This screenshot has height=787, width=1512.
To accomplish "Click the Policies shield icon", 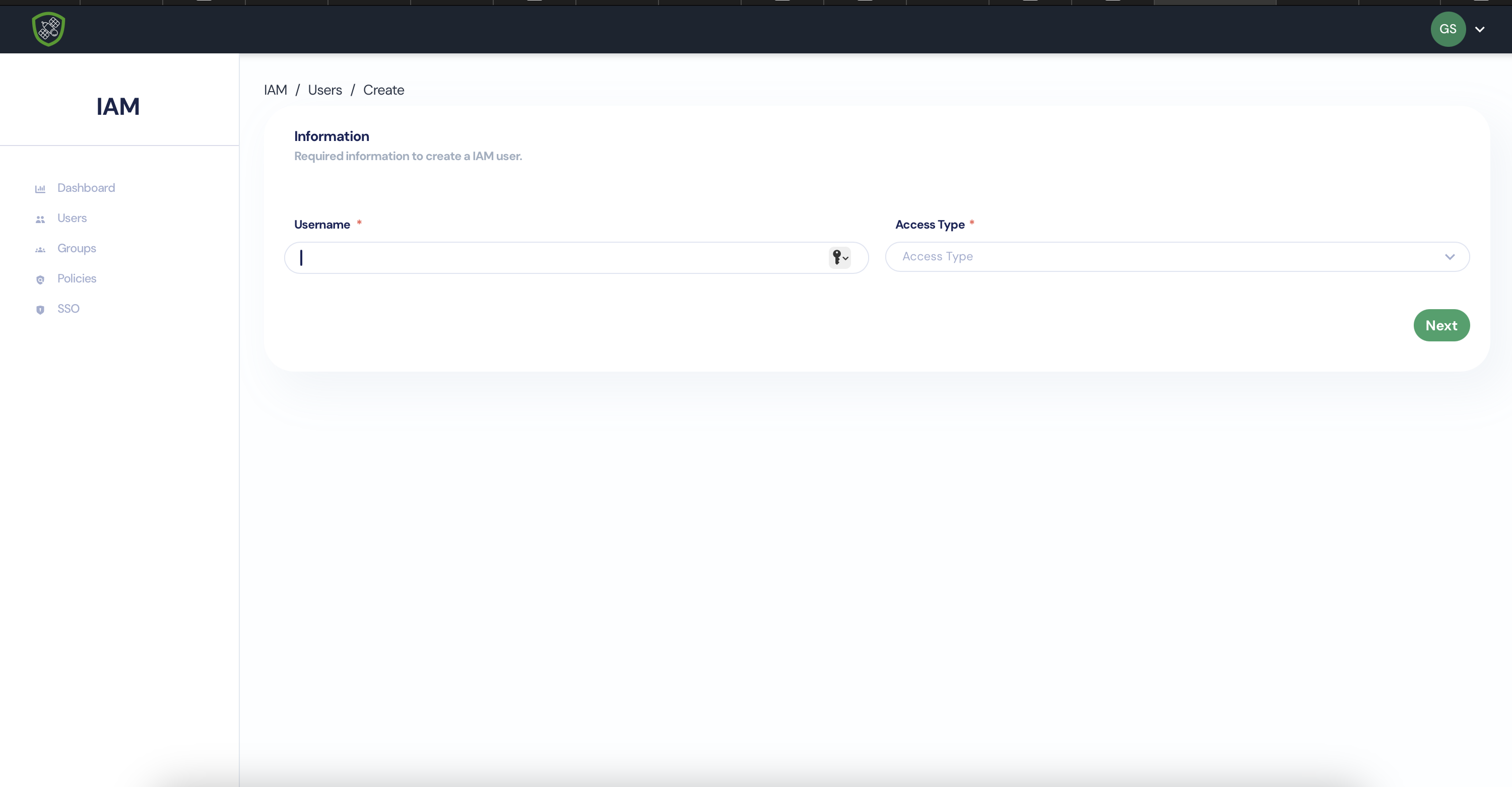I will 40,280.
